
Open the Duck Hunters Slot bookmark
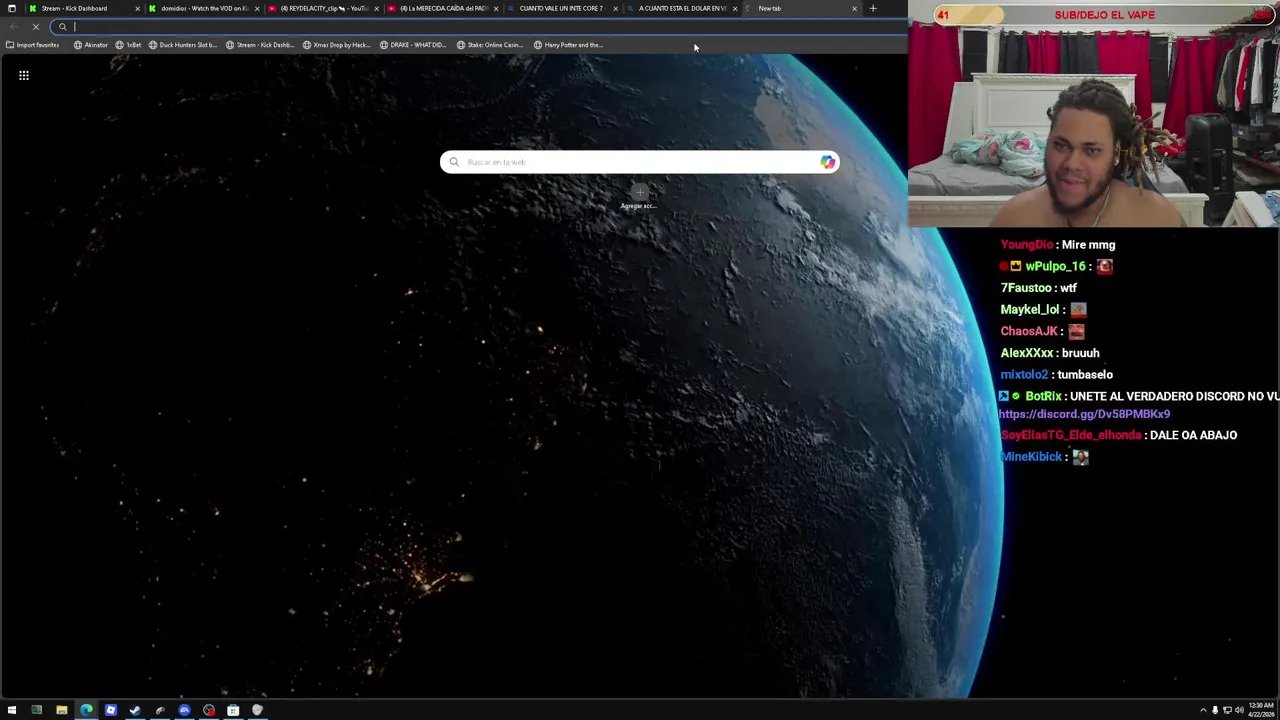(x=182, y=45)
